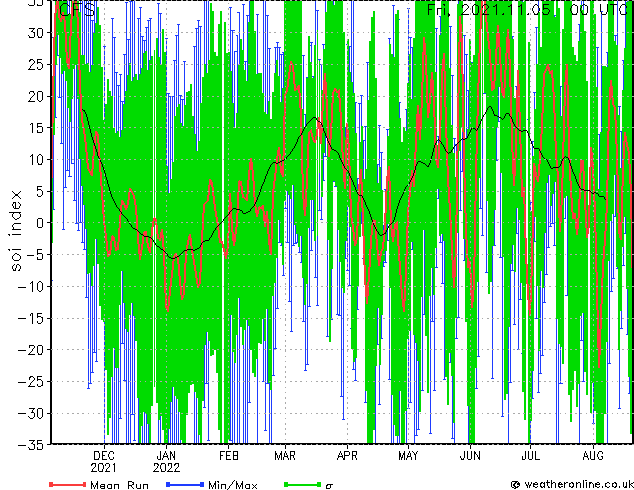Click the '15' y-axis tick value
This screenshot has width=634, height=490.
(x=35, y=128)
